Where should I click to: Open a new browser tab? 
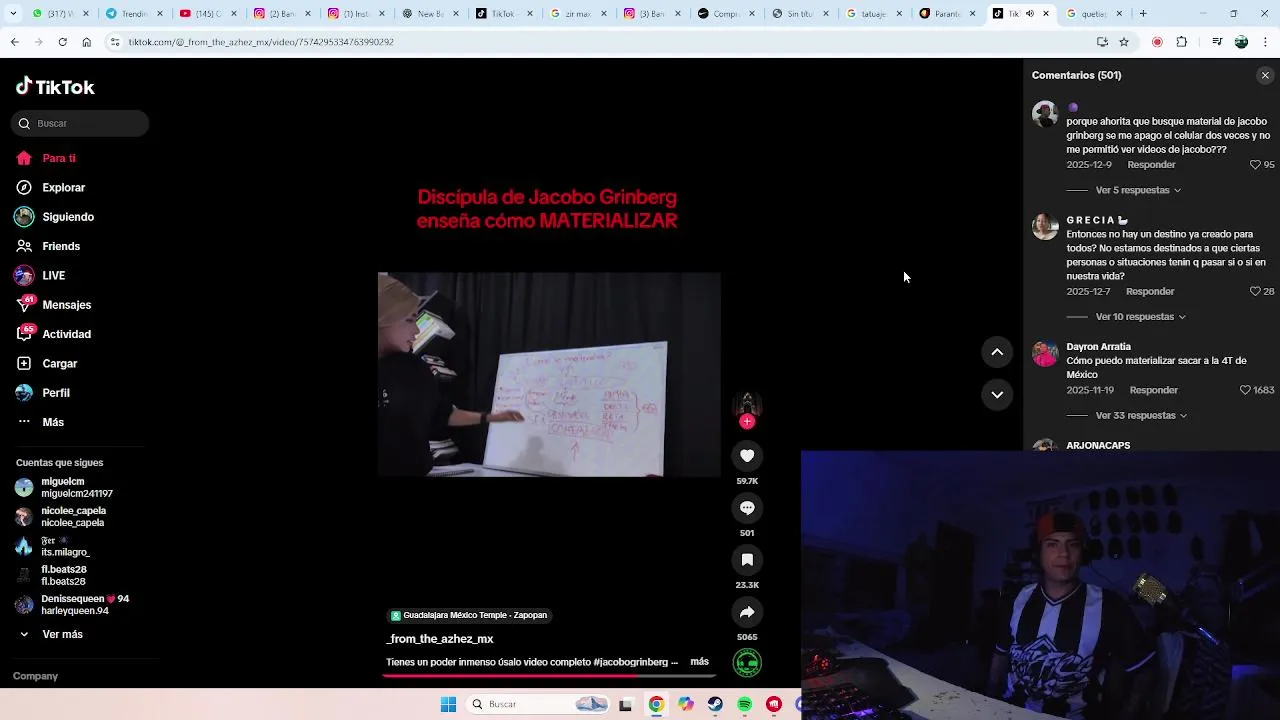(x=1143, y=13)
